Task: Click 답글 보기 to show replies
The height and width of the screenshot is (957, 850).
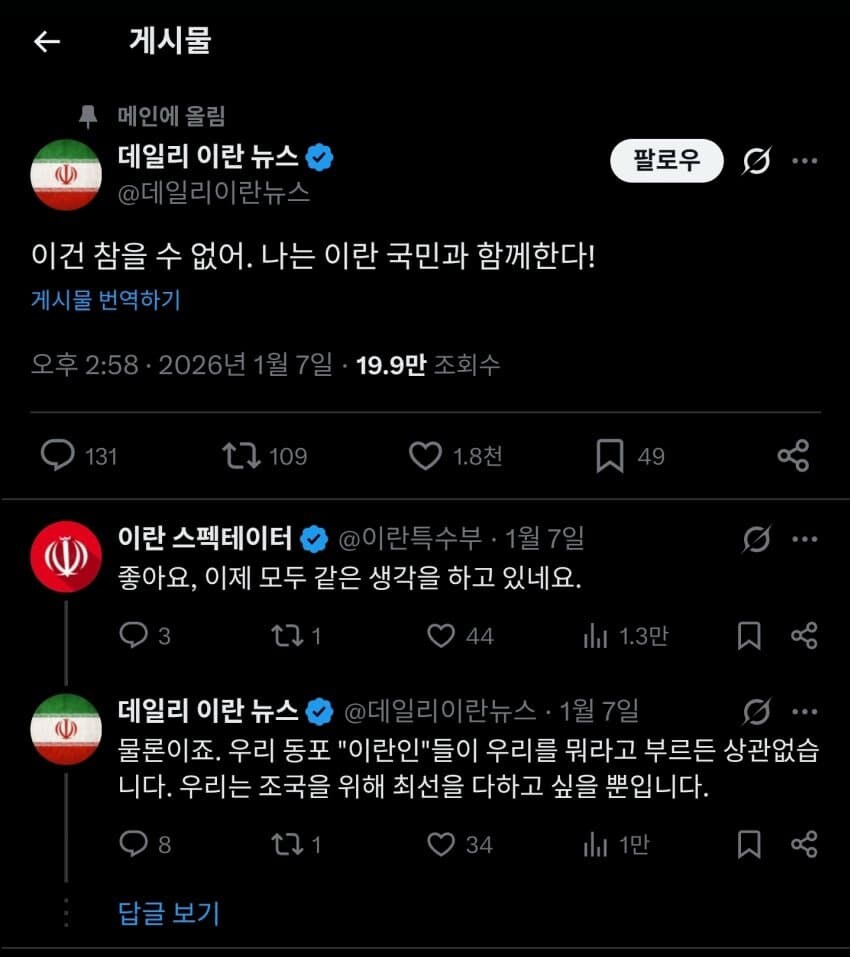Action: point(168,912)
